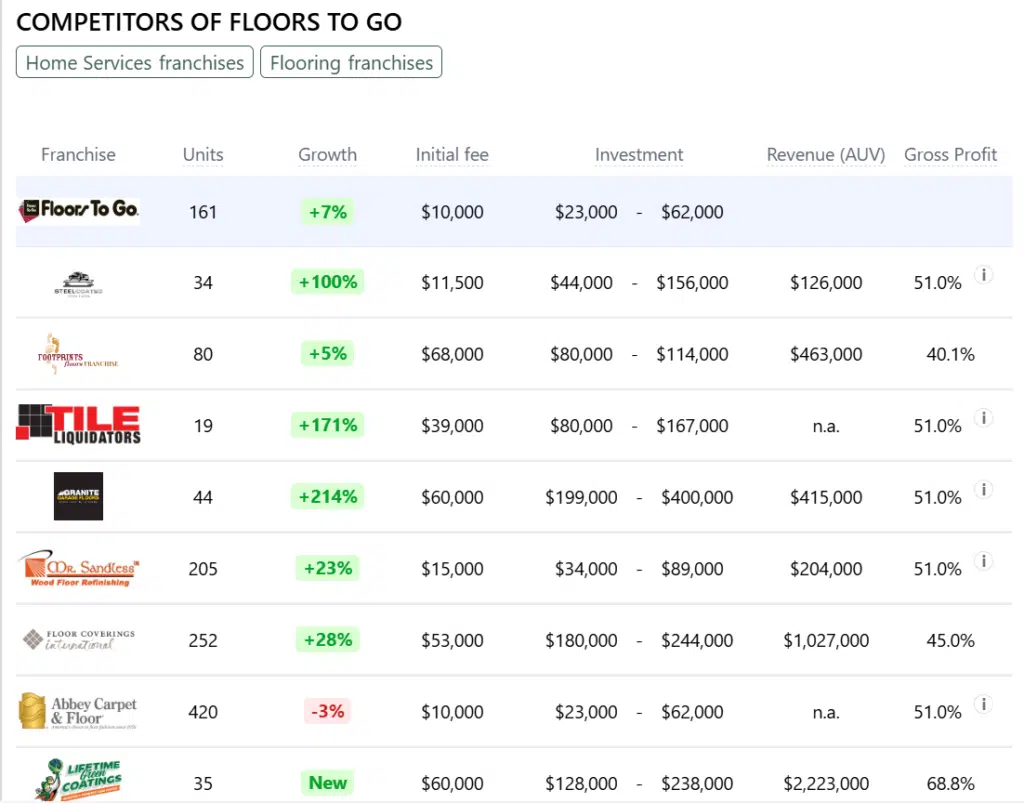Click the Gross Profit column header
This screenshot has height=803, width=1024.
click(x=950, y=155)
